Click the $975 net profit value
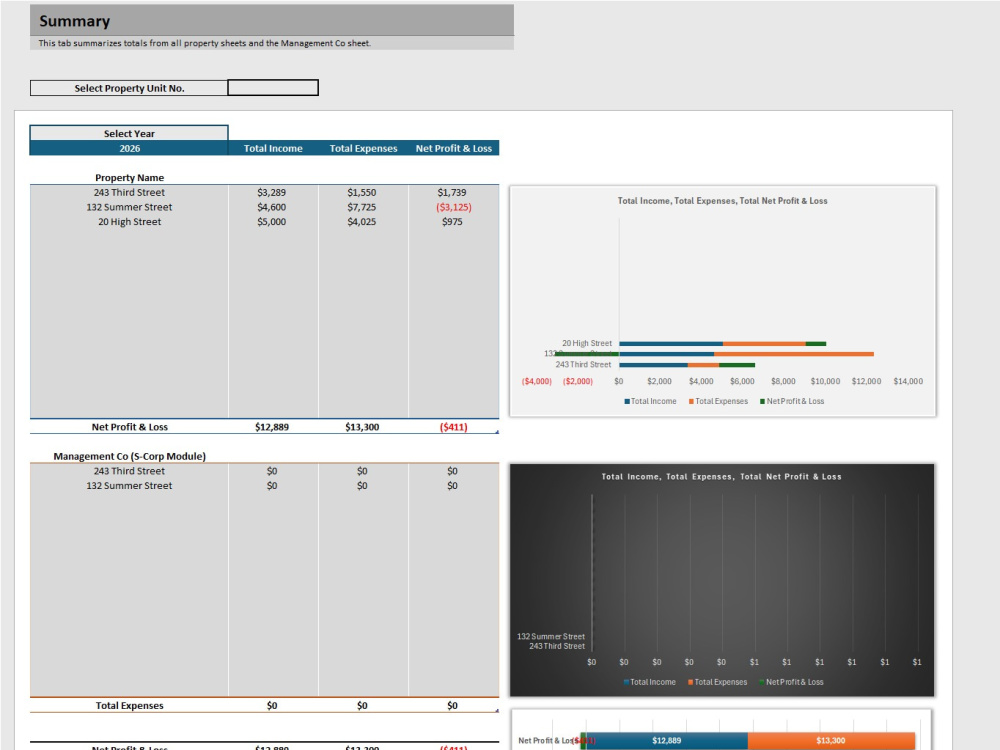1000x750 pixels. 452,221
